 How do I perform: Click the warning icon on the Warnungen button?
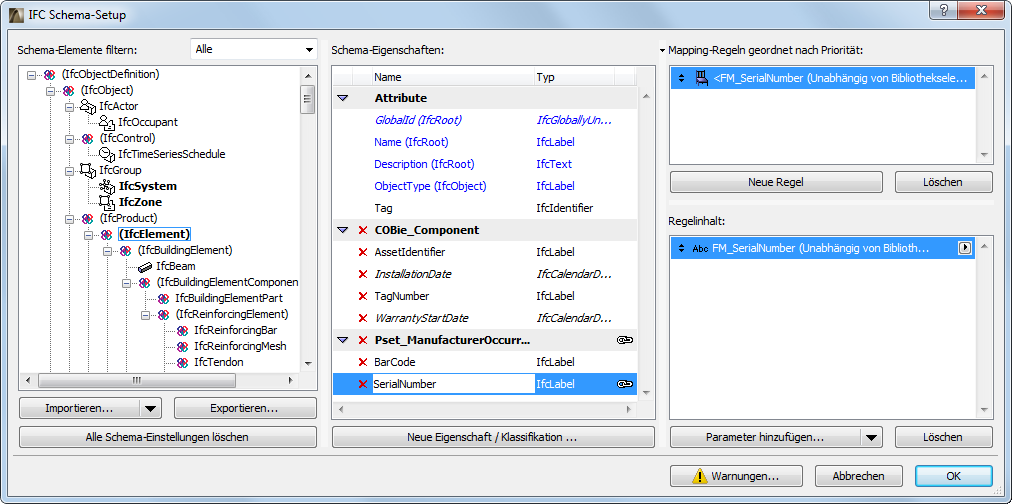click(700, 476)
